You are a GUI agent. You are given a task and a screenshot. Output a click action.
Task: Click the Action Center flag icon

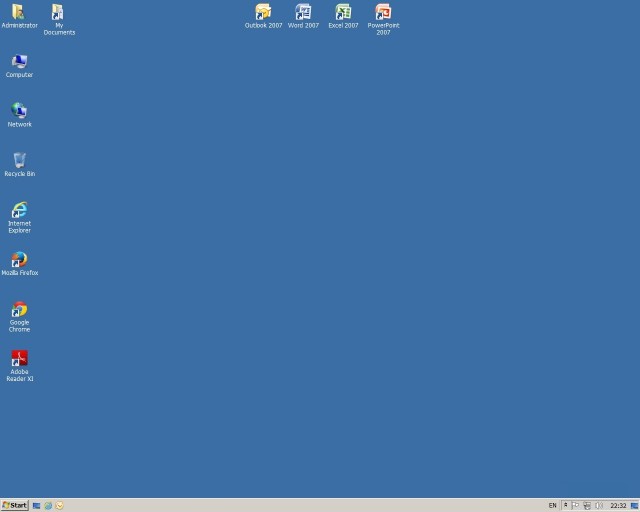point(576,505)
